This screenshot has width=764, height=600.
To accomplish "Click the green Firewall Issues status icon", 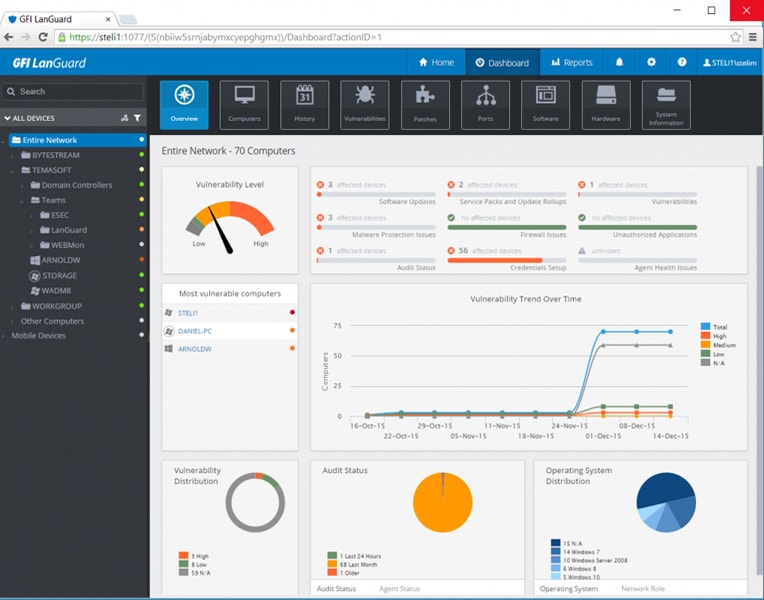I will pos(451,217).
